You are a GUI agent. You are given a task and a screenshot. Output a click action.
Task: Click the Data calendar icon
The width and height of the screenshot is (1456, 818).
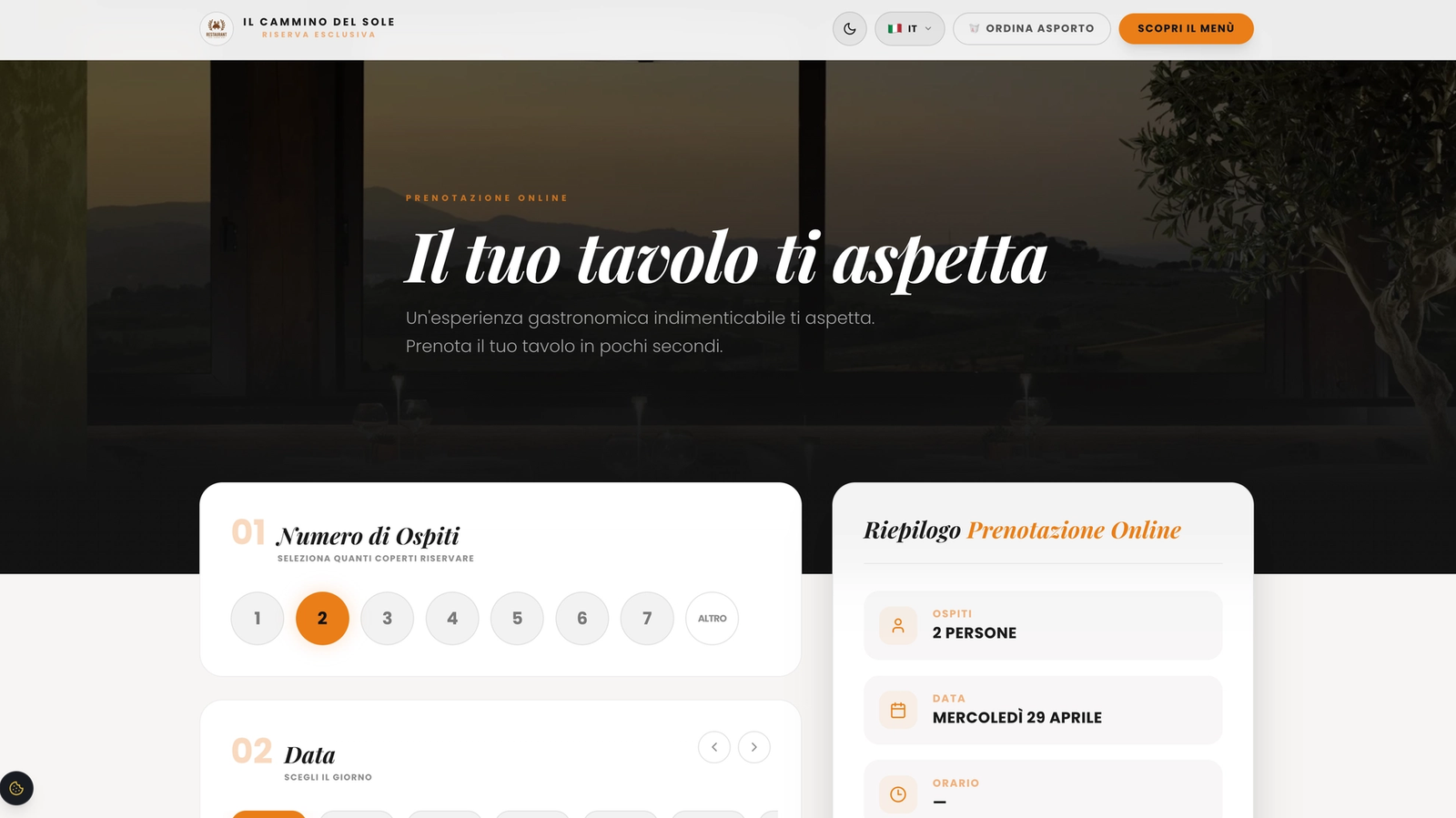tap(898, 711)
